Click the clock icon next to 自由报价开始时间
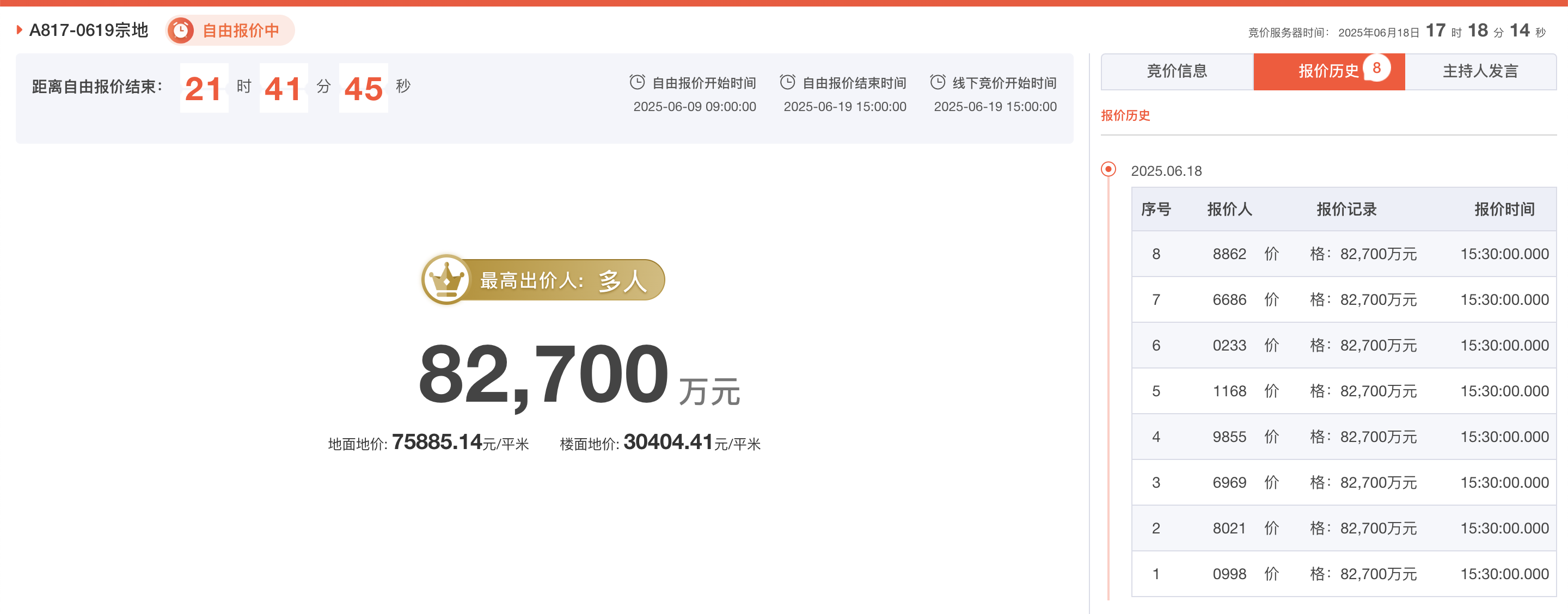The height and width of the screenshot is (614, 1568). pyautogui.click(x=636, y=82)
